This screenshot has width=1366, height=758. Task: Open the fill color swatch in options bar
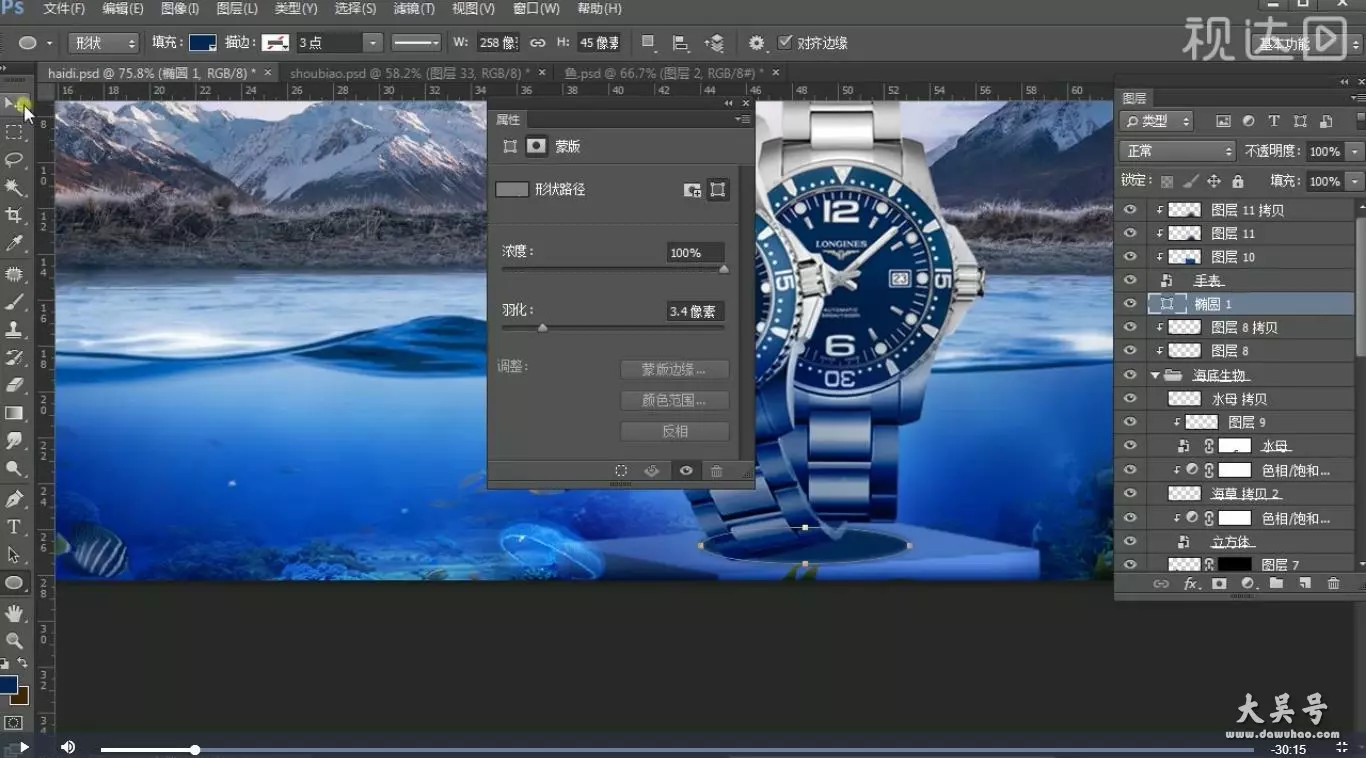203,43
